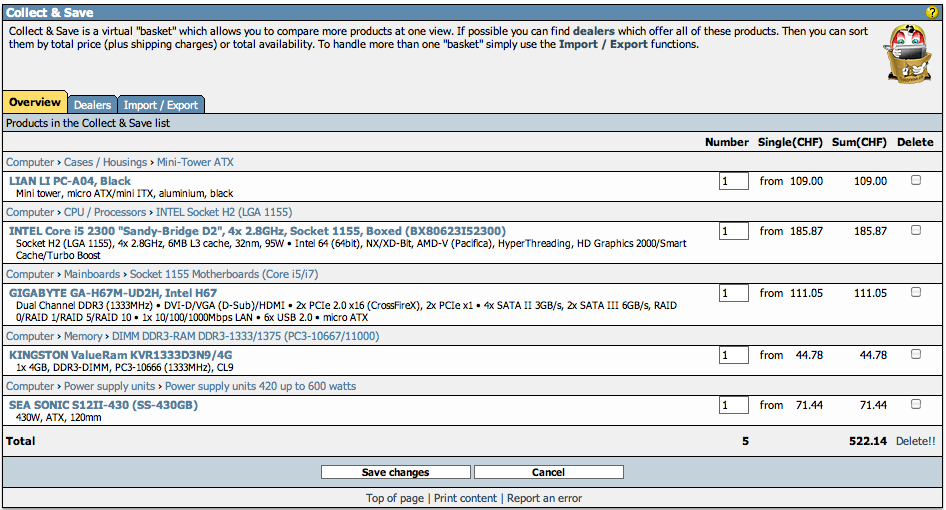Click the Print content link
The image size is (946, 510).
(x=465, y=498)
